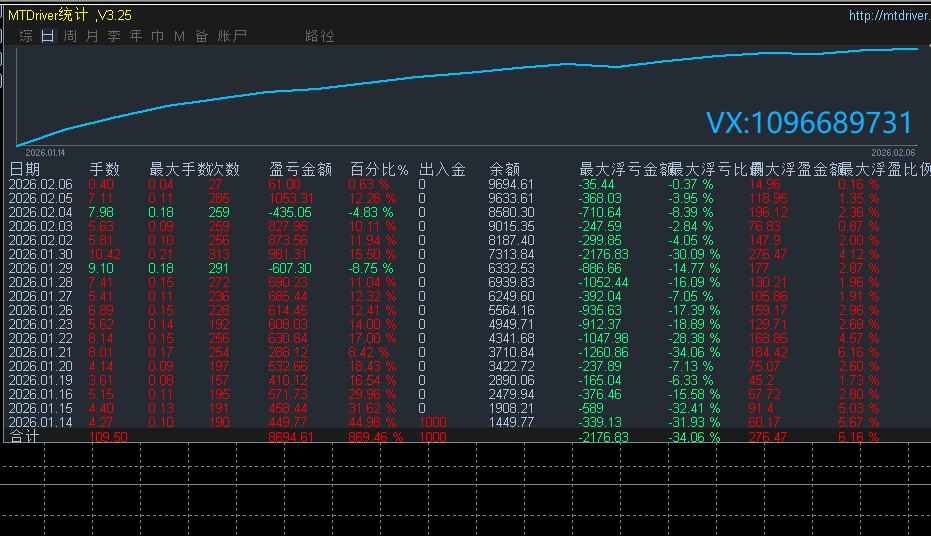The width and height of the screenshot is (931, 536).
Task: Open the 季 quarterly tab
Action: pyautogui.click(x=114, y=36)
